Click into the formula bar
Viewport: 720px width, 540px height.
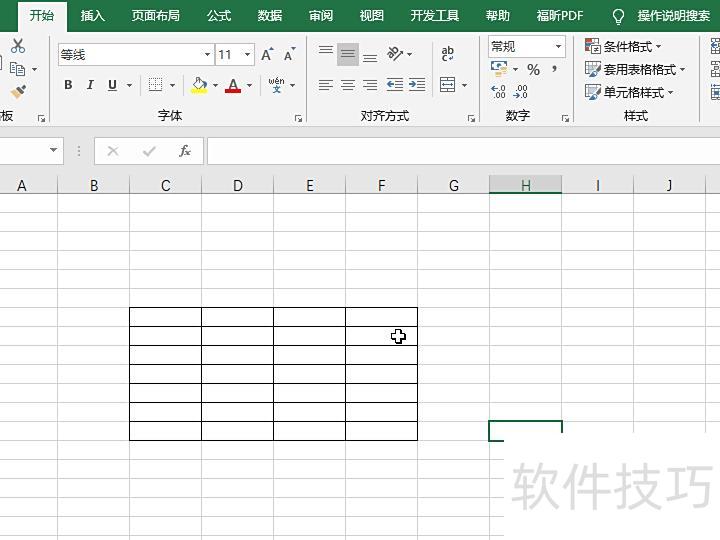click(463, 151)
